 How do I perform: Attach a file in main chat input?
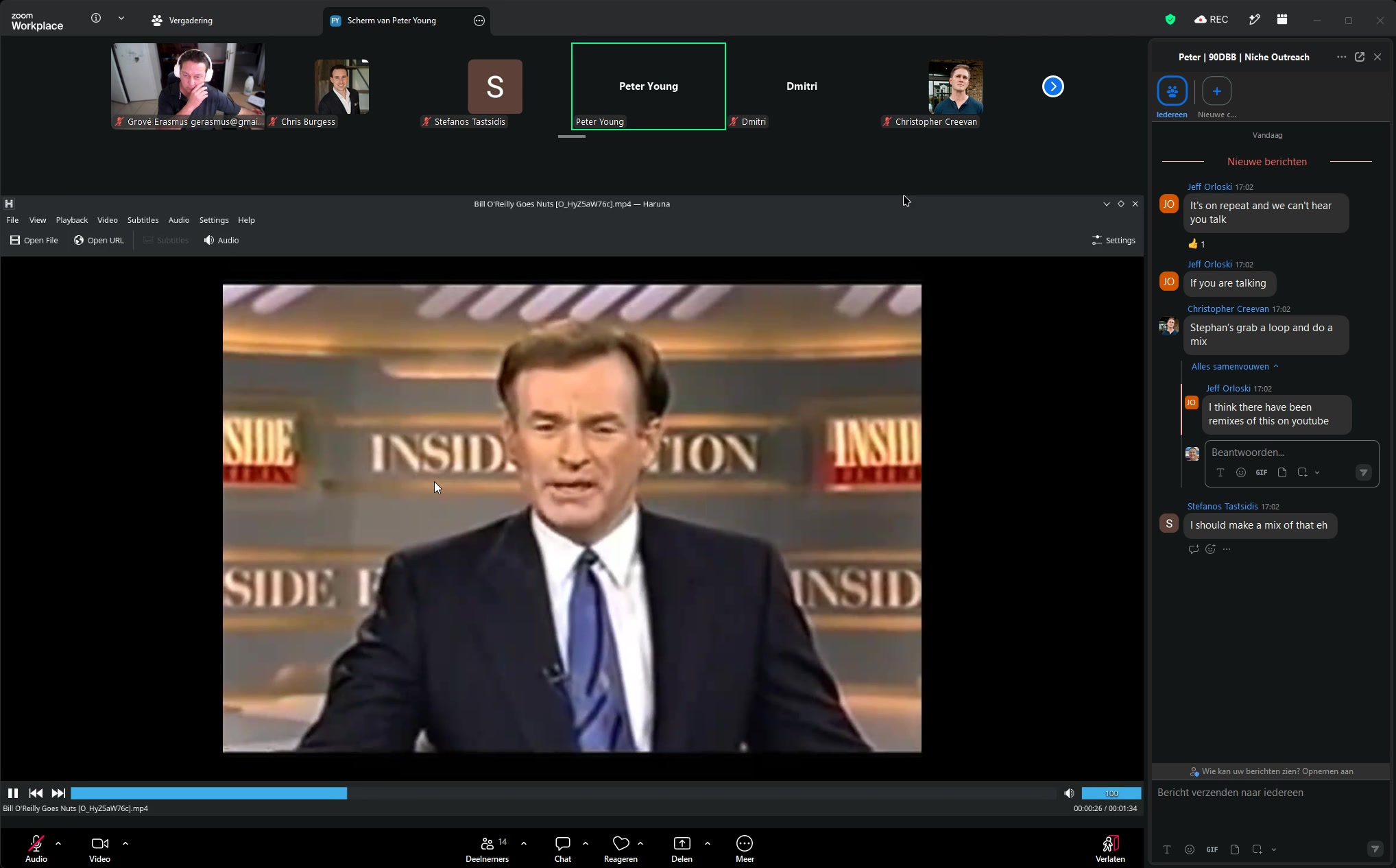pos(1235,849)
